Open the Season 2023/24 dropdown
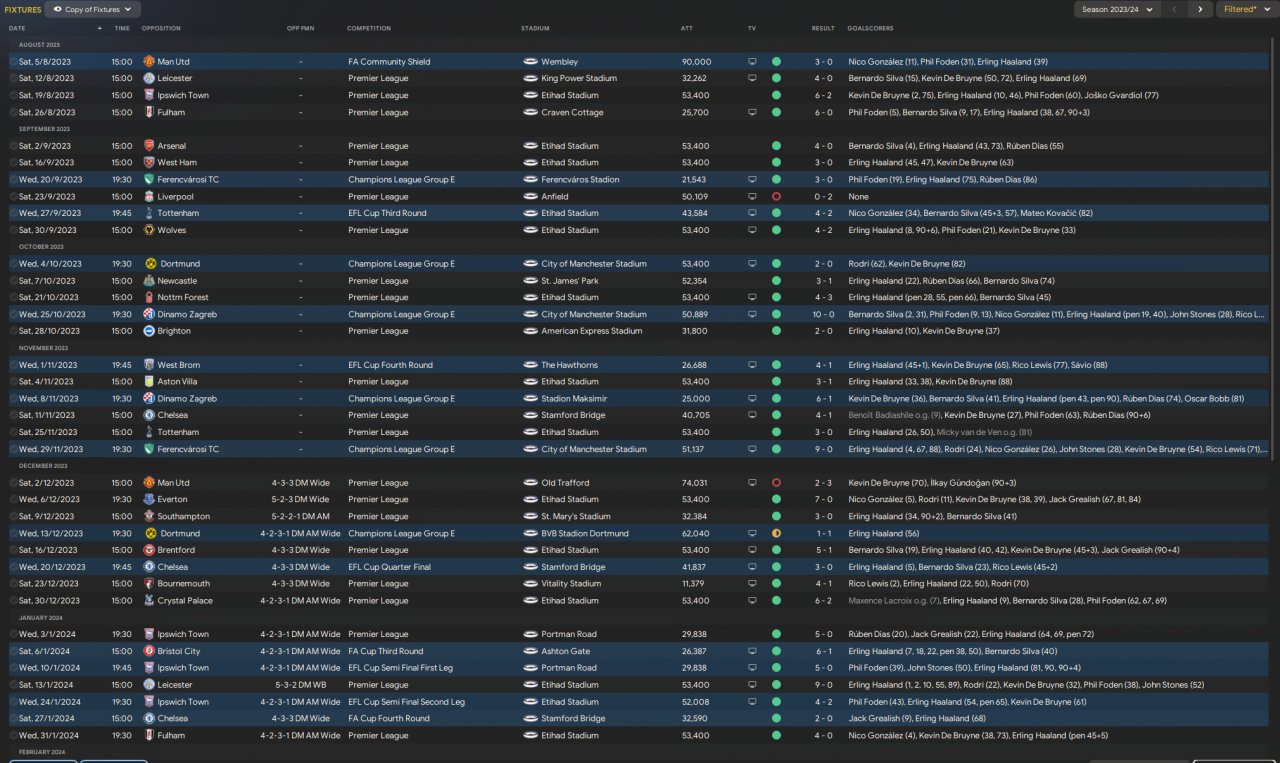1280x763 pixels. [1118, 9]
